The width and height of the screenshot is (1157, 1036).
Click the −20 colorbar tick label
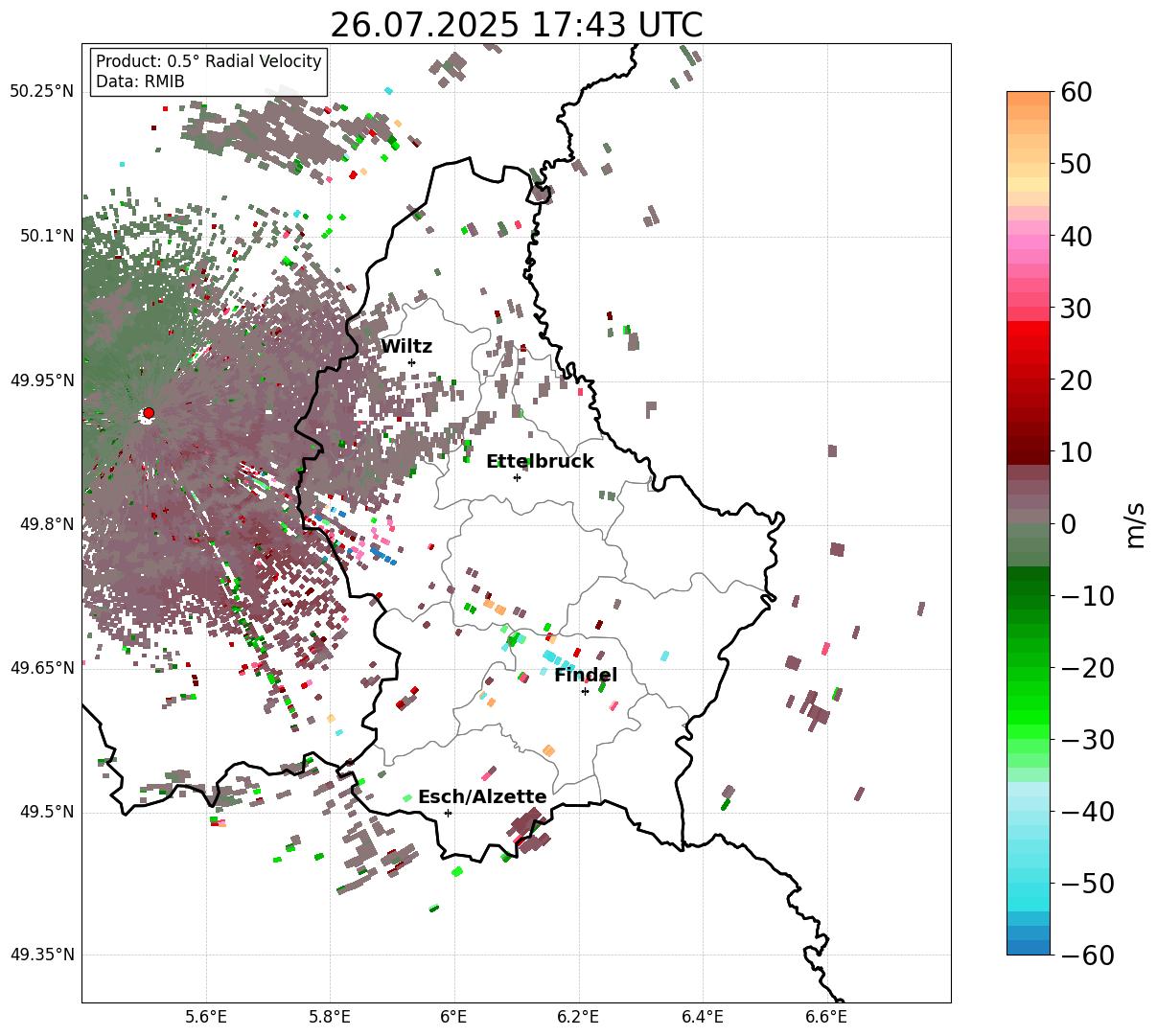1087,668
